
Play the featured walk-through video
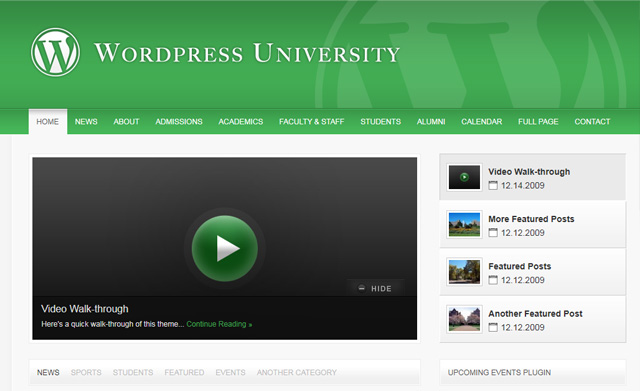click(x=225, y=248)
